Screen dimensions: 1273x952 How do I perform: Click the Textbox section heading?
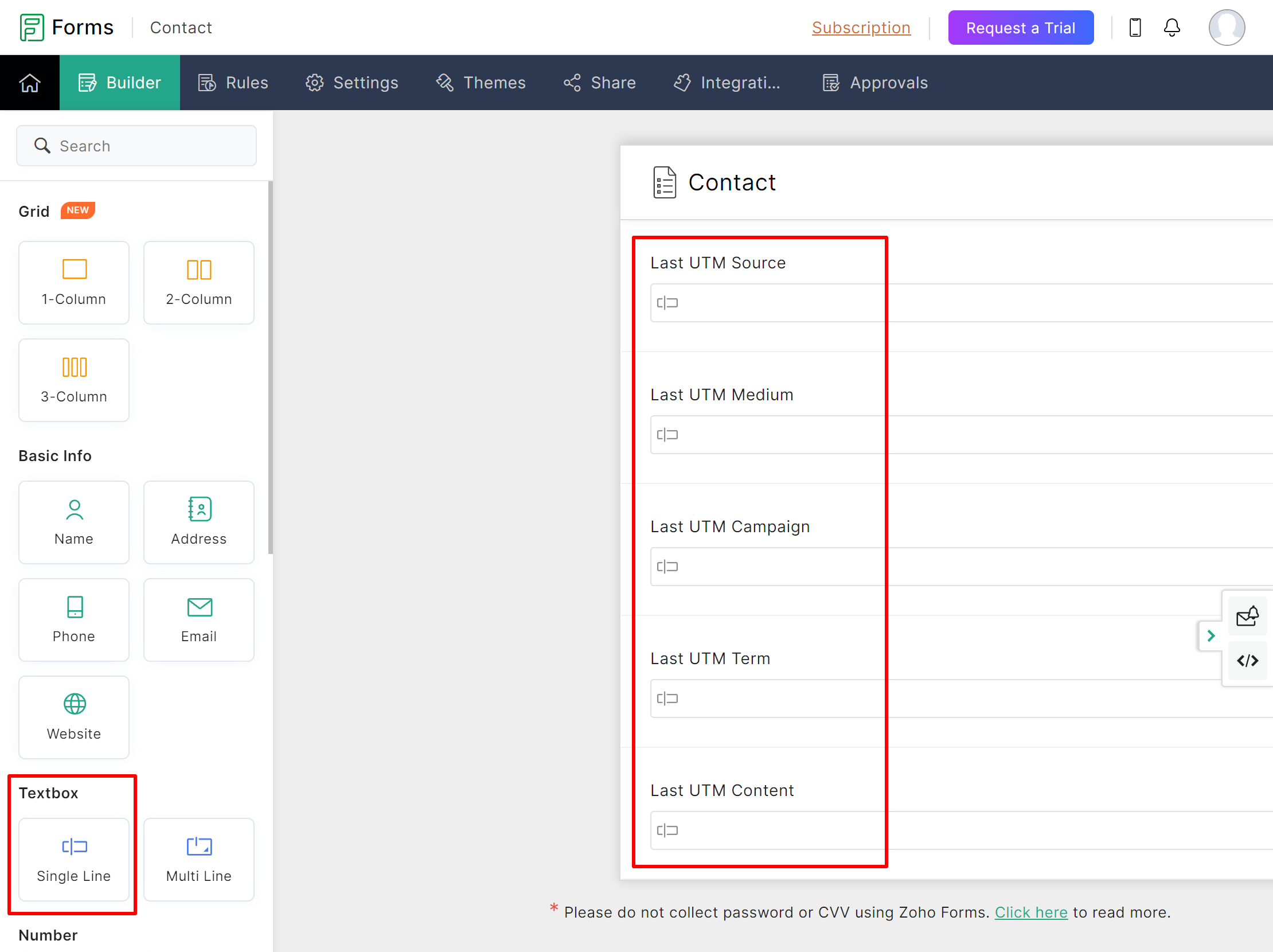[48, 793]
